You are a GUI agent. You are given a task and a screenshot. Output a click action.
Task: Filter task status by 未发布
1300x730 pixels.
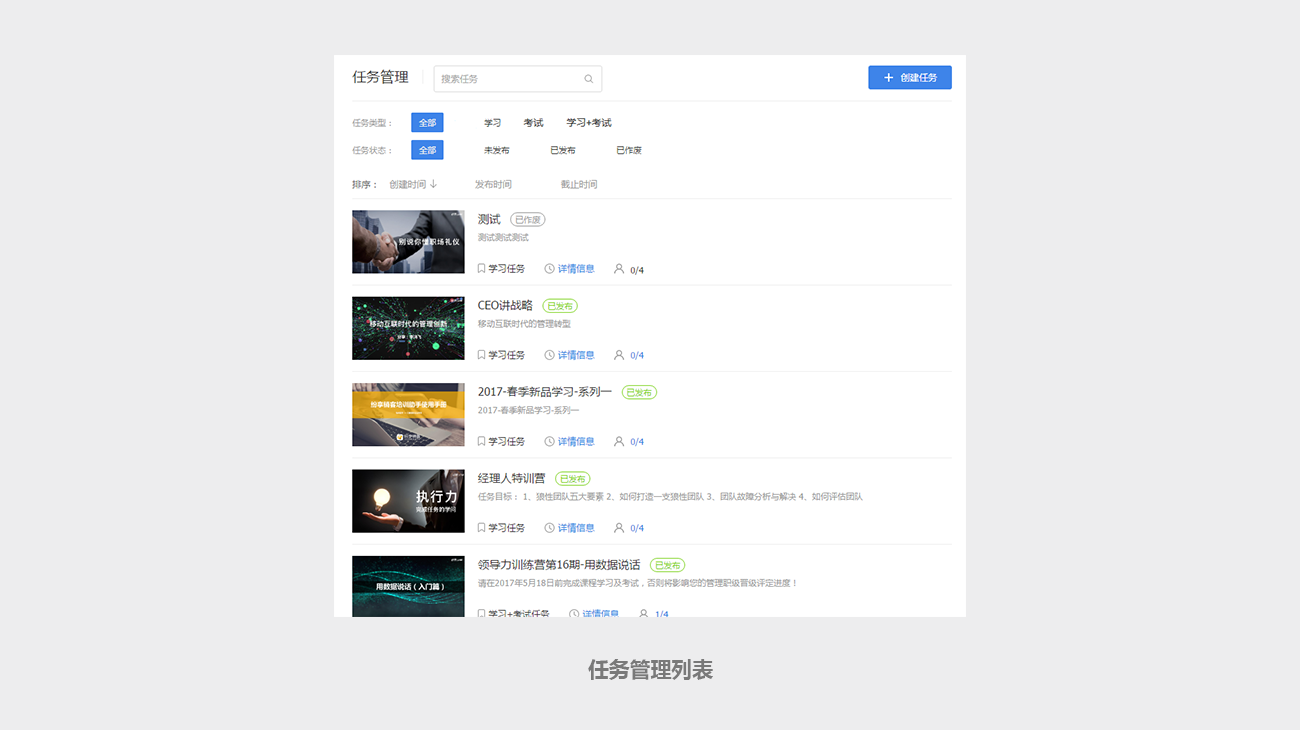[497, 150]
